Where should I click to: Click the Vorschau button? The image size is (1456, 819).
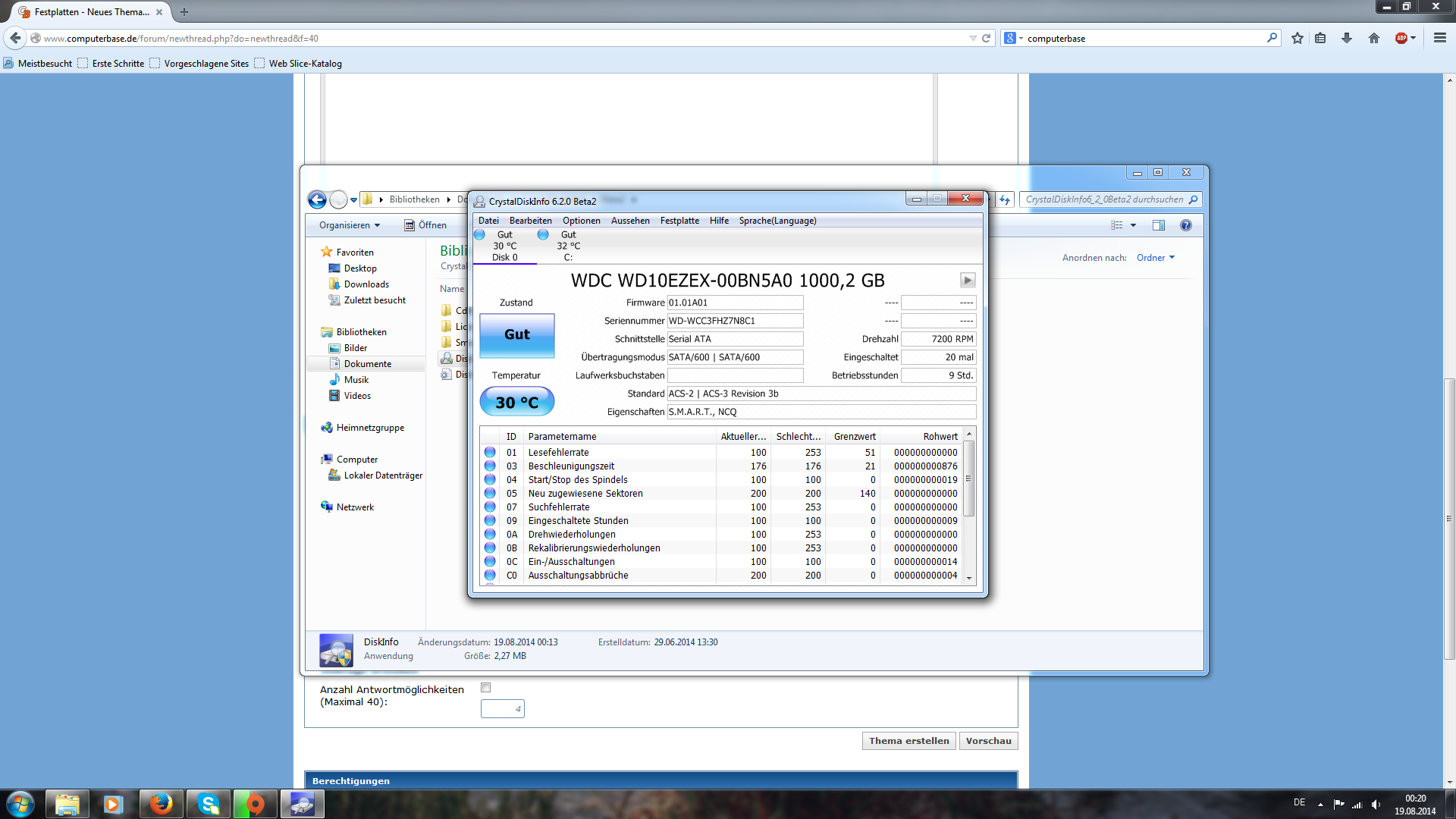[988, 741]
